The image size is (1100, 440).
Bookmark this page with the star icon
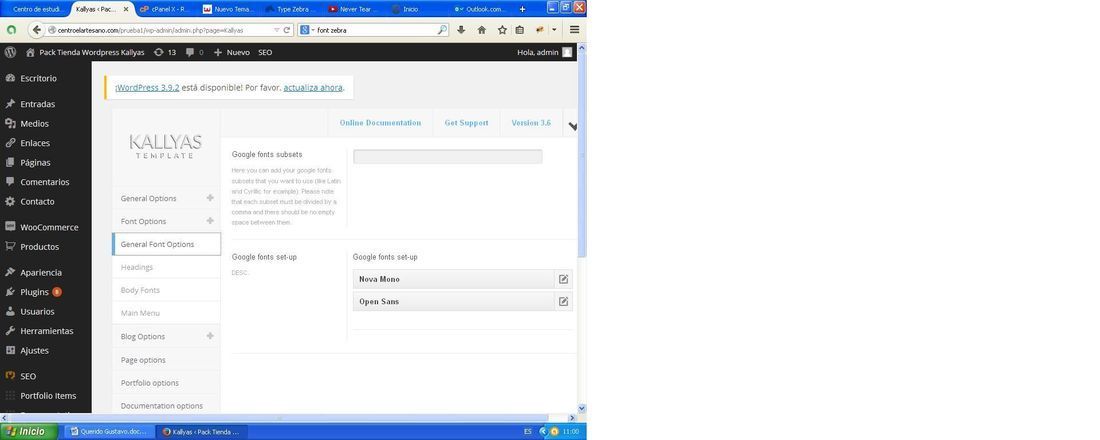click(x=502, y=30)
